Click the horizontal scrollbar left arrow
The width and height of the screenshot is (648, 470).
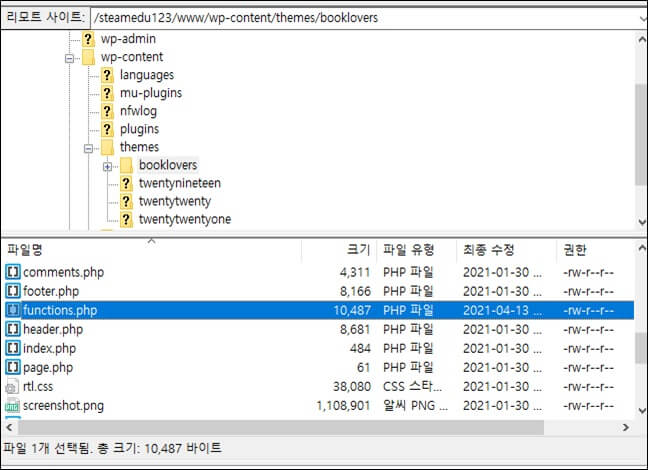10,427
